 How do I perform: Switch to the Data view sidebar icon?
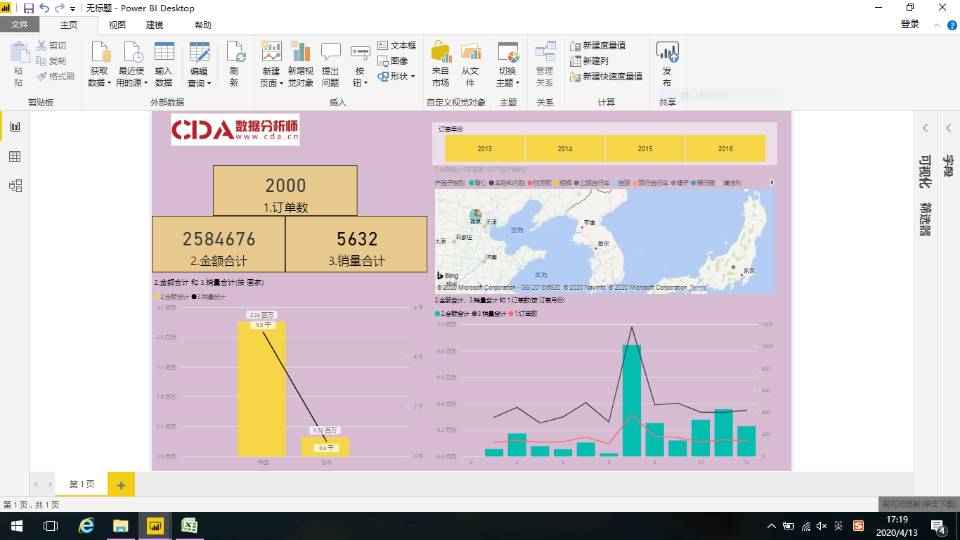coord(15,156)
